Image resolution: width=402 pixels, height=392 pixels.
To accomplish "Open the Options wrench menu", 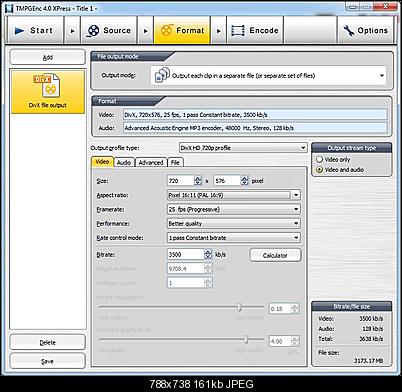I will point(366,30).
